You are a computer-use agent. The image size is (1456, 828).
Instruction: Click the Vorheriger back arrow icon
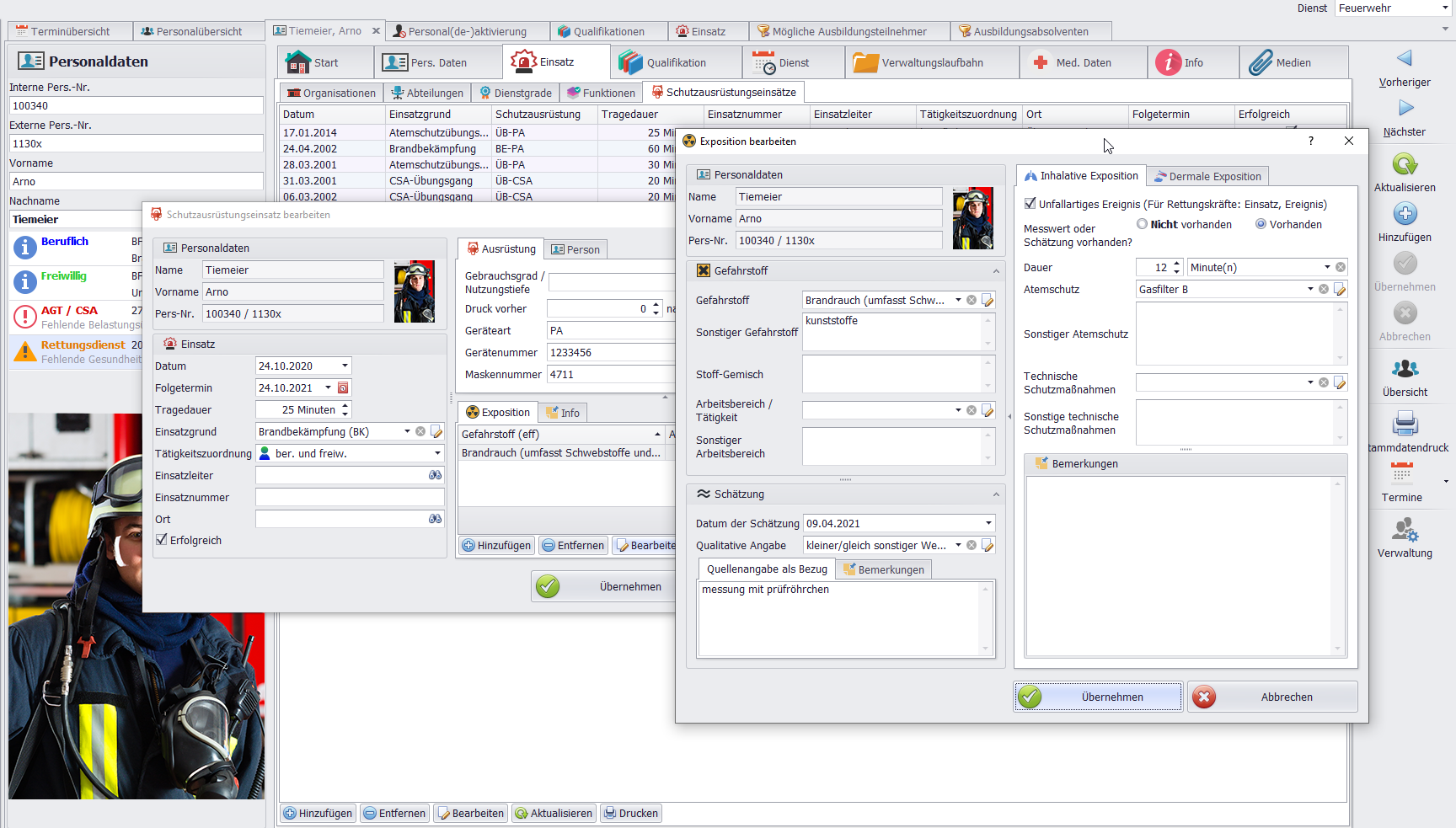pyautogui.click(x=1404, y=59)
